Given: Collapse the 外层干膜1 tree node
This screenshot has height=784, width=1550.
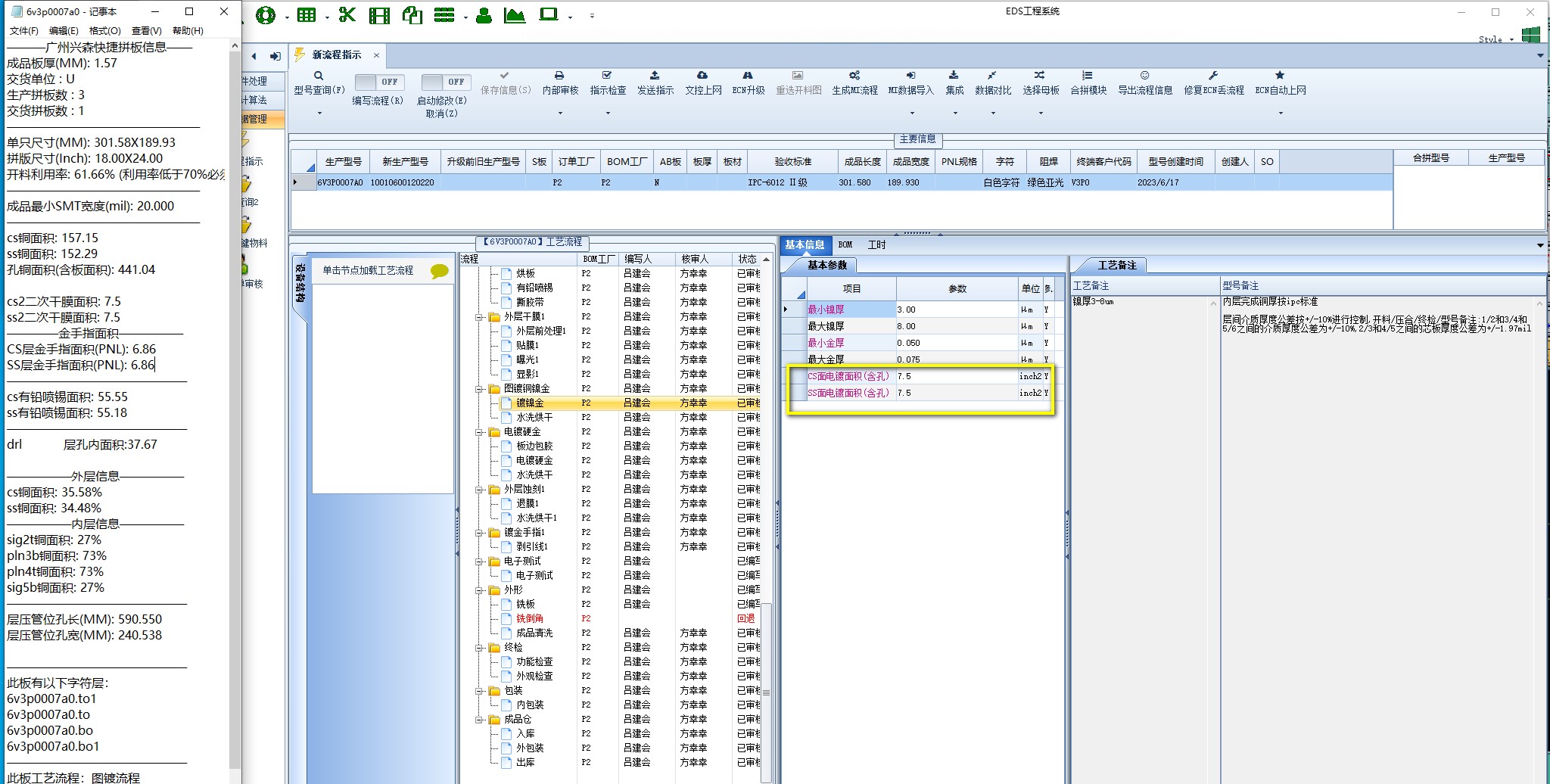Looking at the screenshot, I should (479, 317).
